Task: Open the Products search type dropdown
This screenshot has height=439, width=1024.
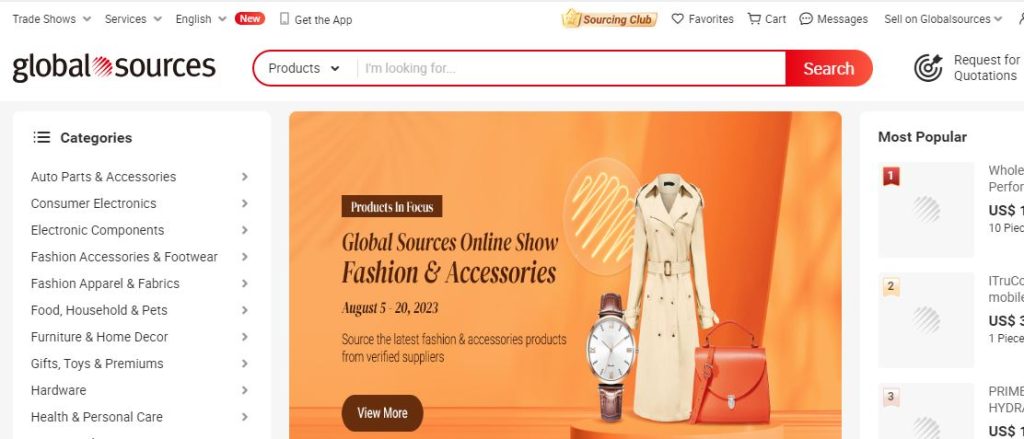Action: pyautogui.click(x=304, y=68)
